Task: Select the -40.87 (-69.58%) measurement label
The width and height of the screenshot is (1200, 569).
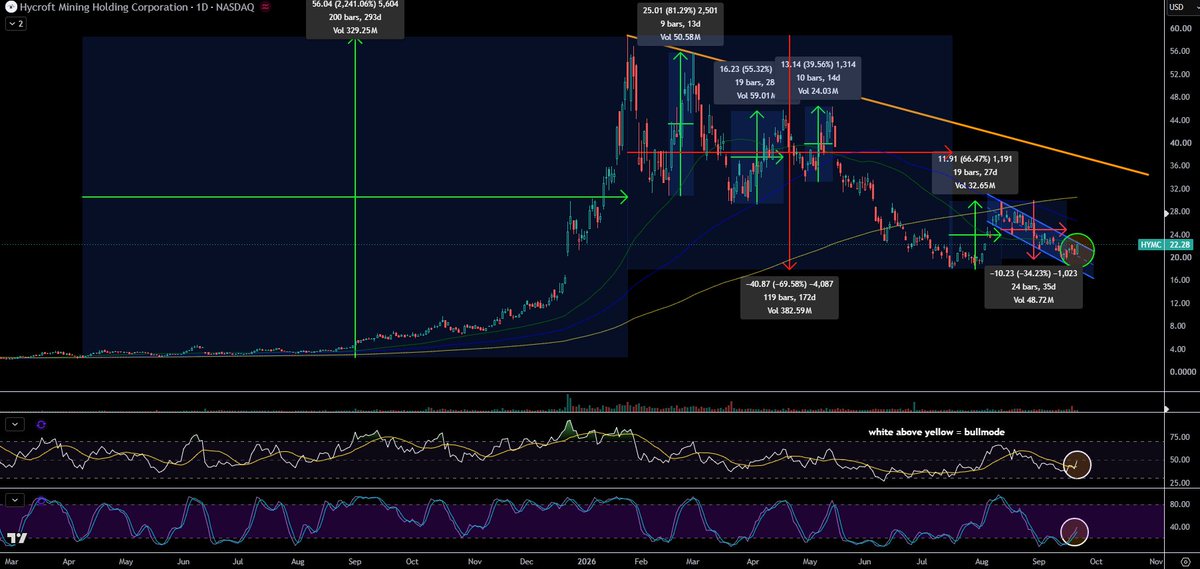Action: [790, 298]
